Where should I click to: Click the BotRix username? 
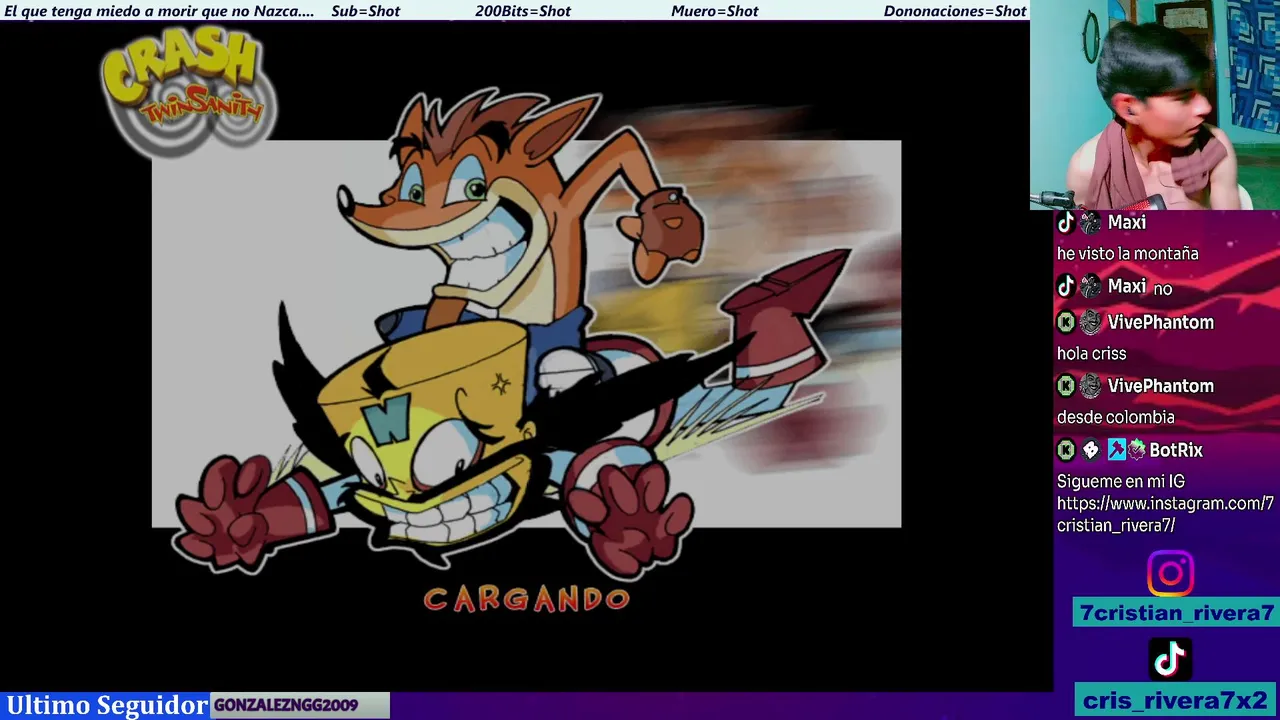[1176, 450]
